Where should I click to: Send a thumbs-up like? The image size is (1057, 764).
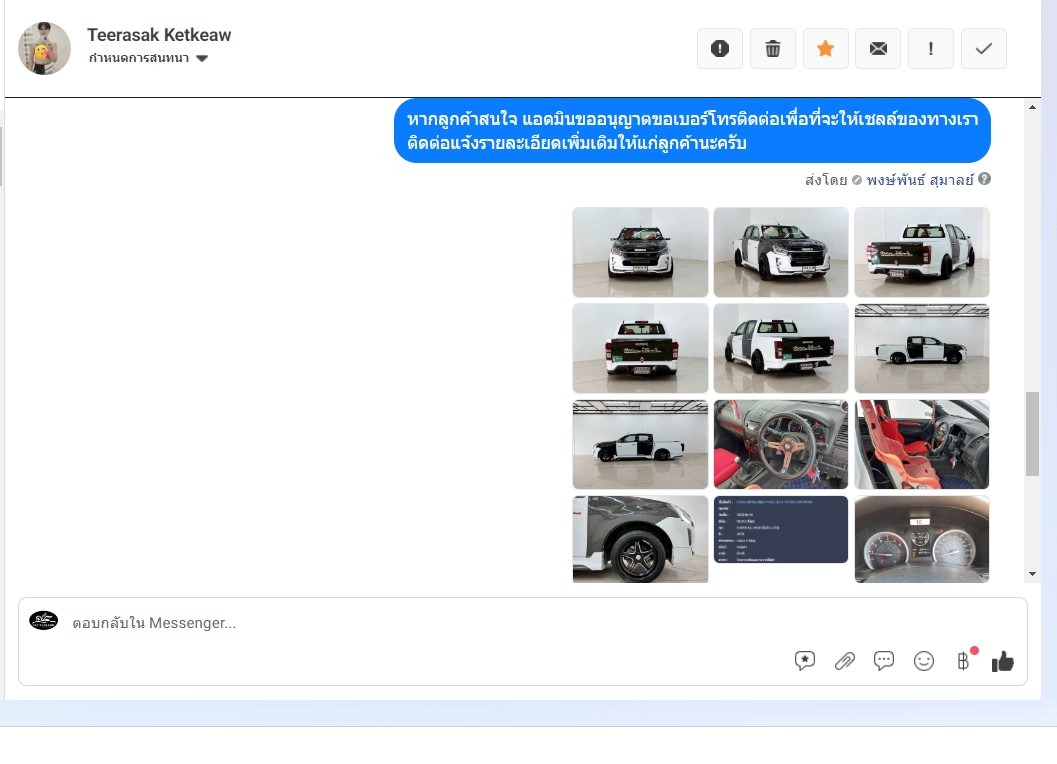pos(1002,662)
